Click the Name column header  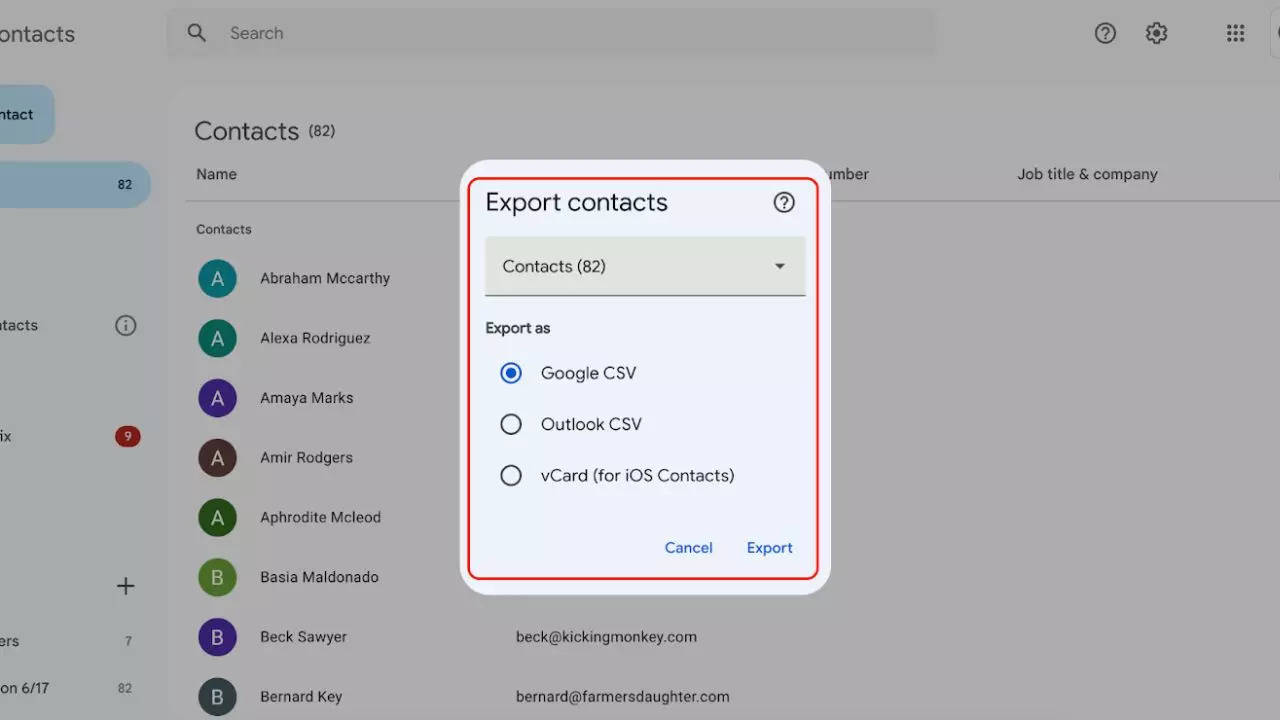tap(216, 174)
